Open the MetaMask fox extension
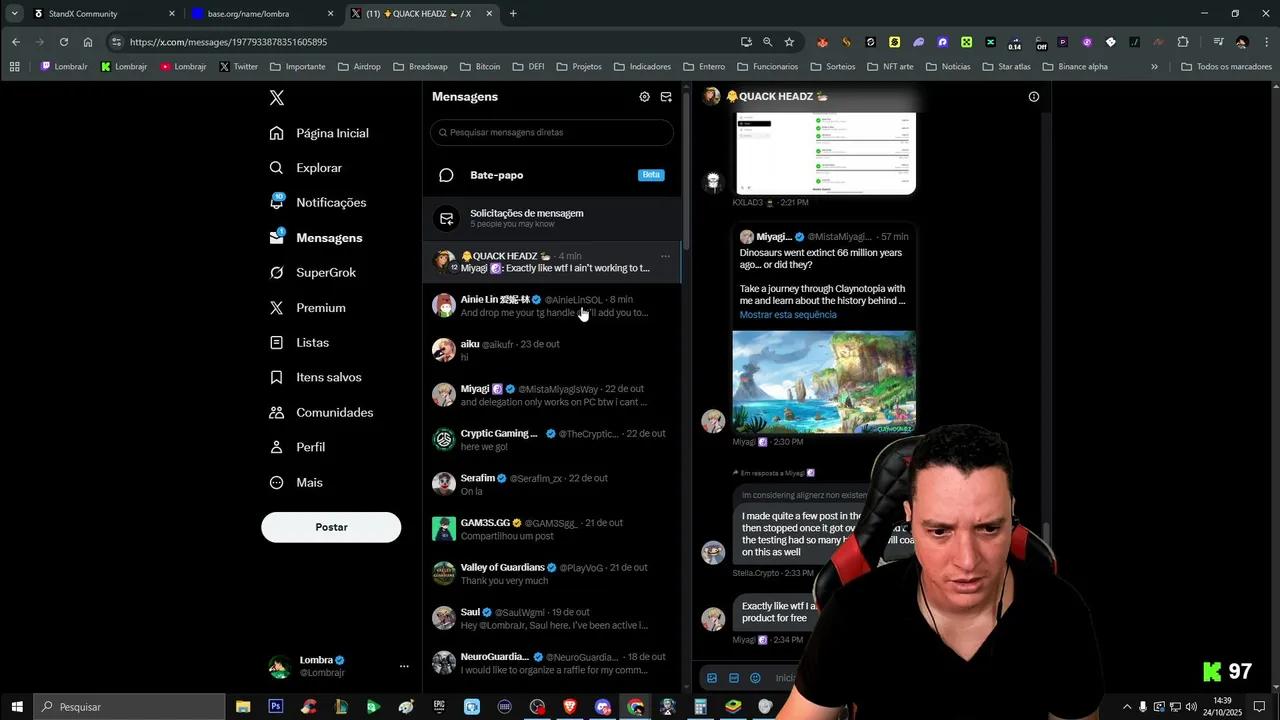This screenshot has height=720, width=1280. 822,42
